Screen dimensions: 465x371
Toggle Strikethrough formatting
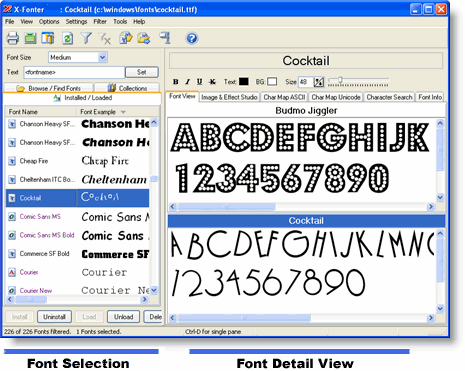click(x=212, y=82)
